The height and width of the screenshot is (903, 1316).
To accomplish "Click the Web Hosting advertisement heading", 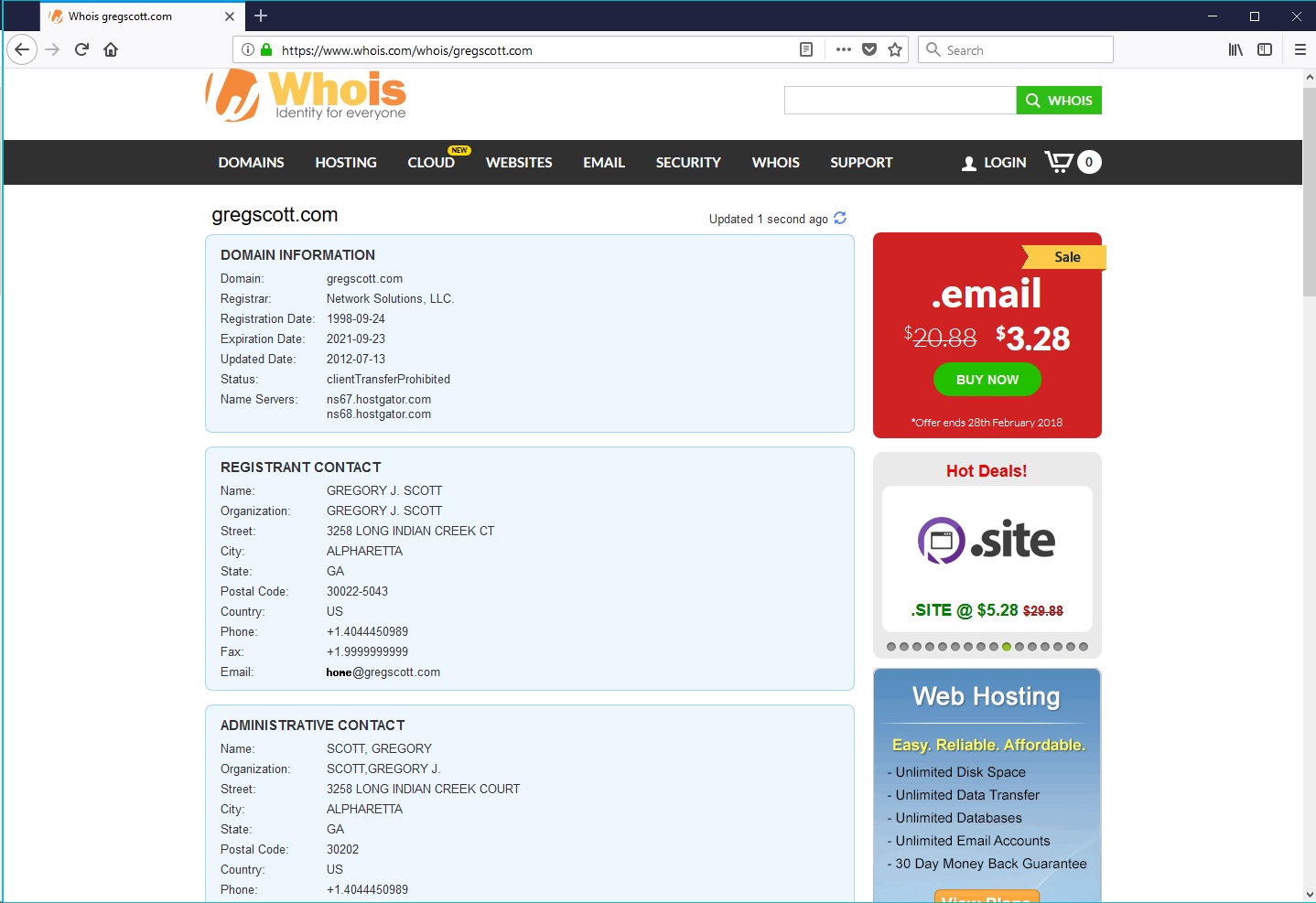I will click(987, 697).
